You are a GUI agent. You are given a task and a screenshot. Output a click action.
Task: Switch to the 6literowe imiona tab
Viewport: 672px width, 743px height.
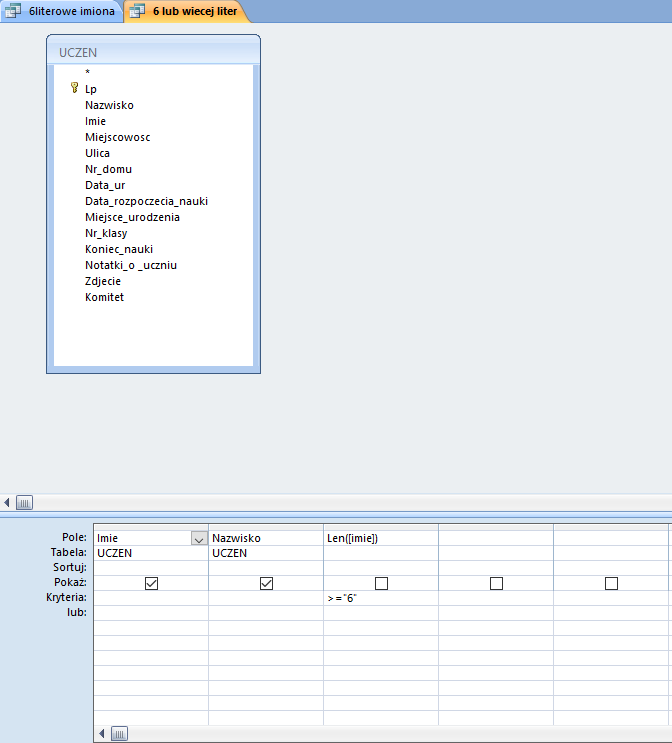[70, 11]
